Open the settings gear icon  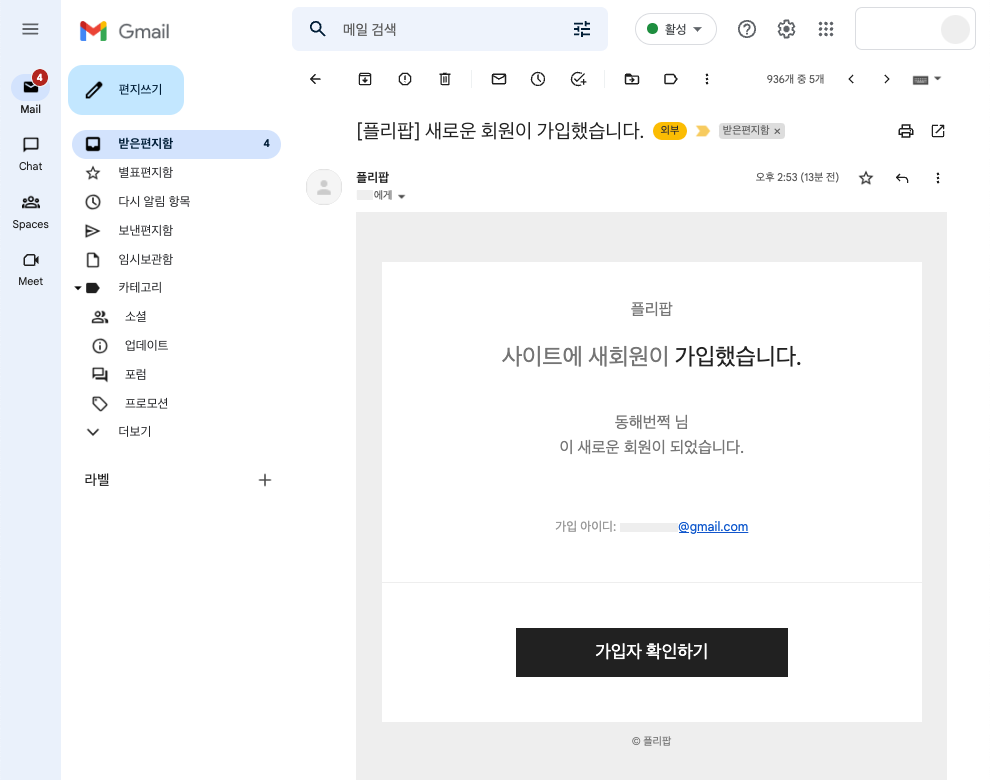coord(786,29)
